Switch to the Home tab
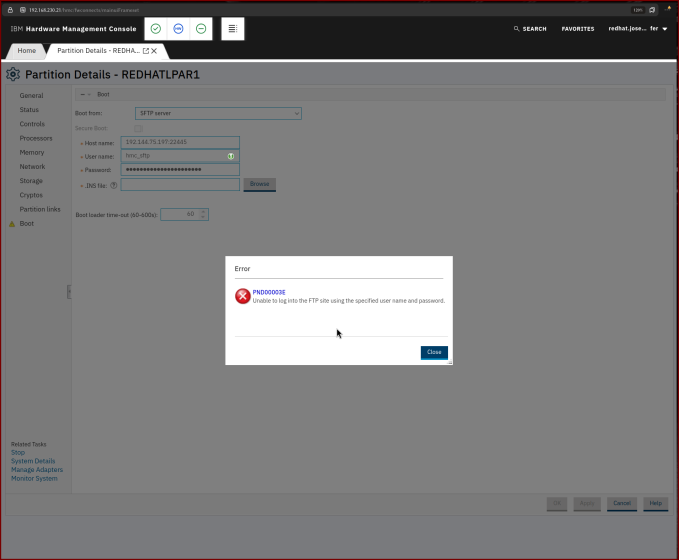Viewport: 679px width, 560px height. (x=27, y=51)
